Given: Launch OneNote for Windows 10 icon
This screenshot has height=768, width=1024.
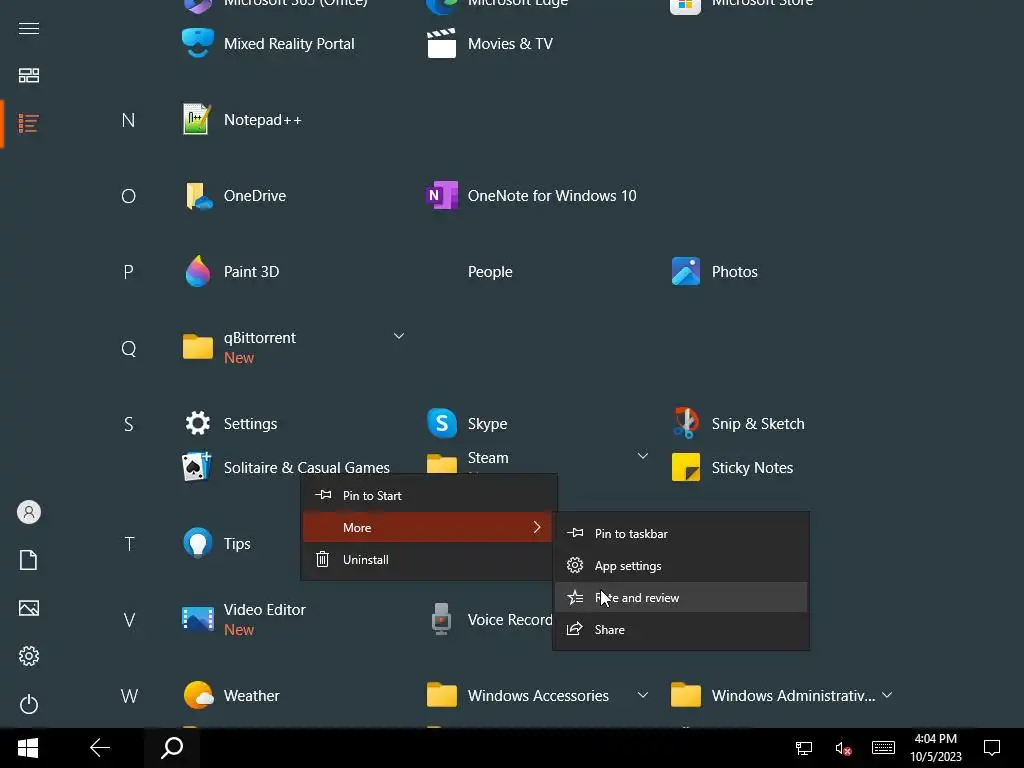Looking at the screenshot, I should [441, 196].
